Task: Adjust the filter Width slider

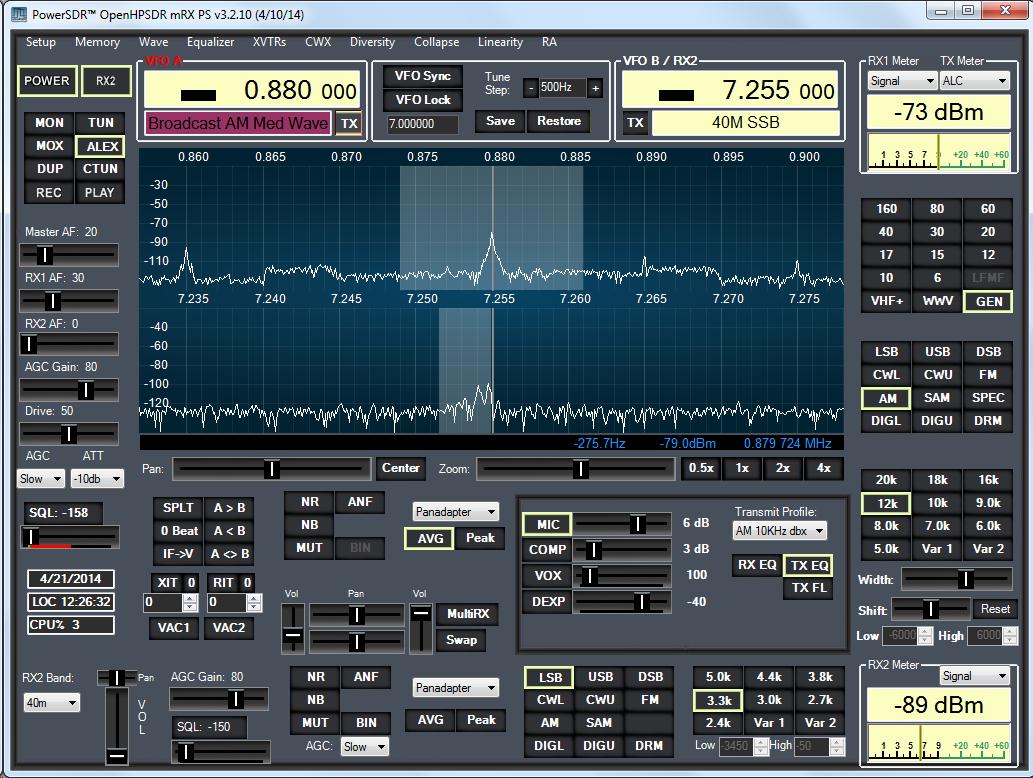Action: (x=956, y=579)
